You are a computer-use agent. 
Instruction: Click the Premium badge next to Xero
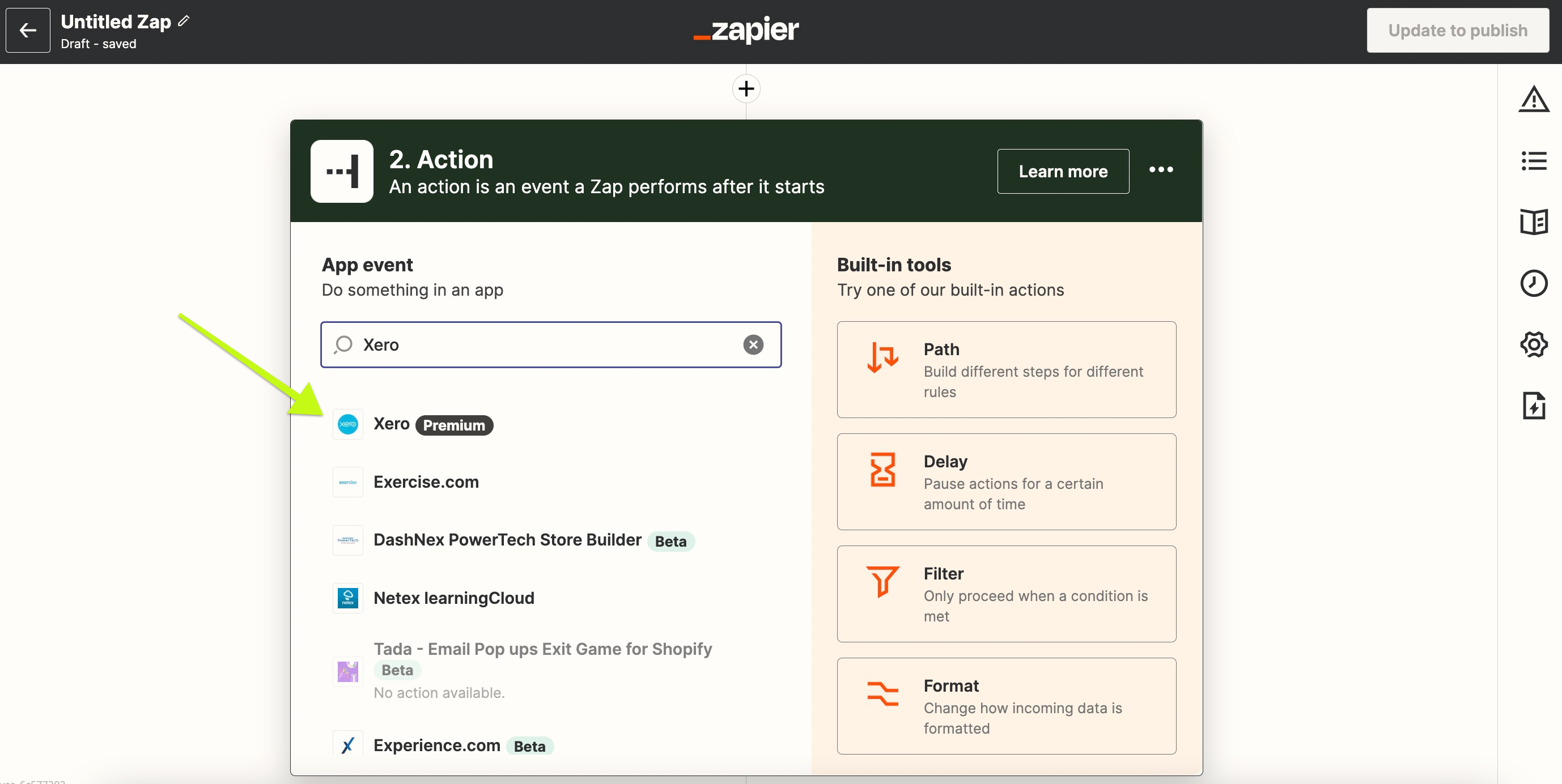tap(454, 425)
